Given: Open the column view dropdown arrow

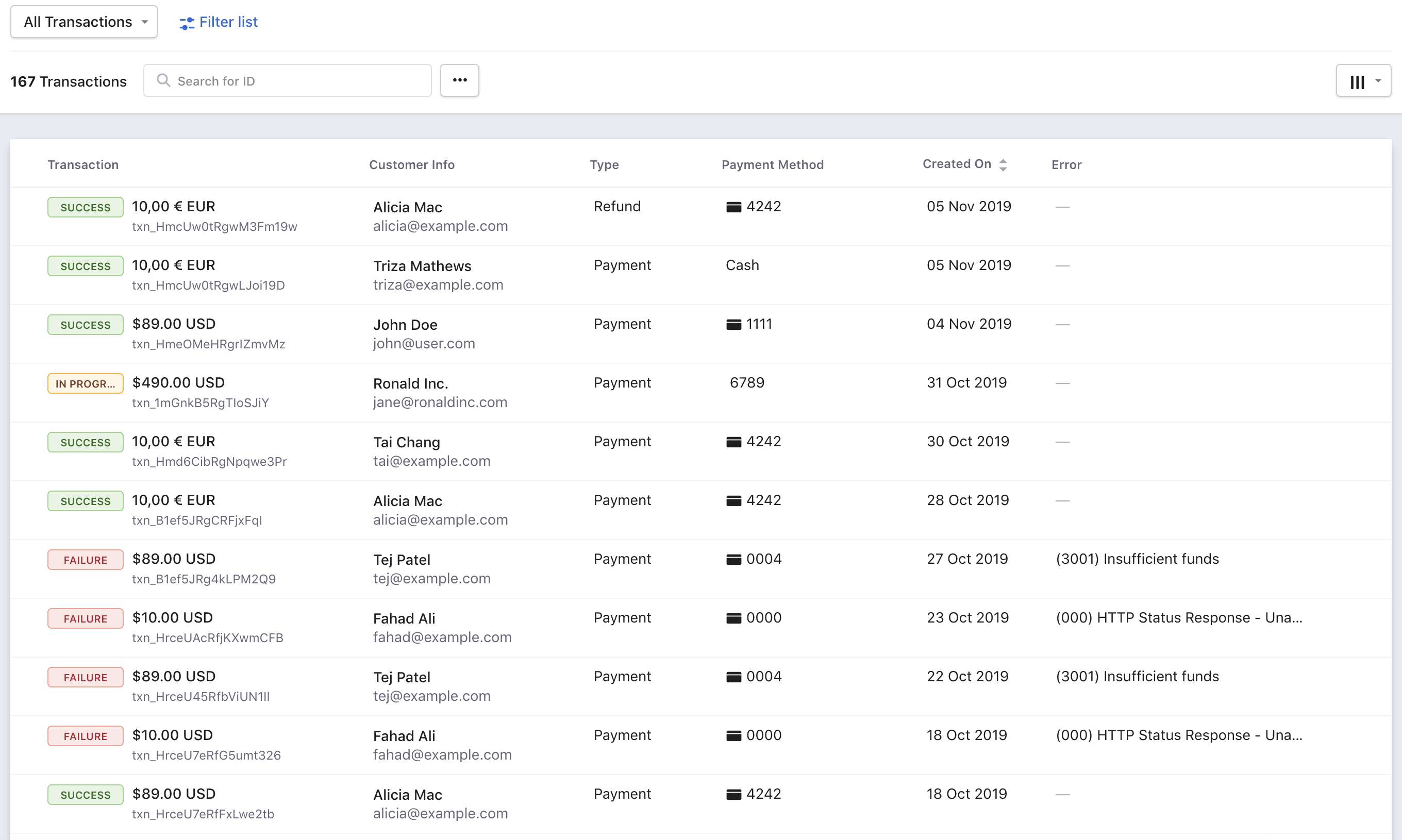Looking at the screenshot, I should pyautogui.click(x=1377, y=80).
